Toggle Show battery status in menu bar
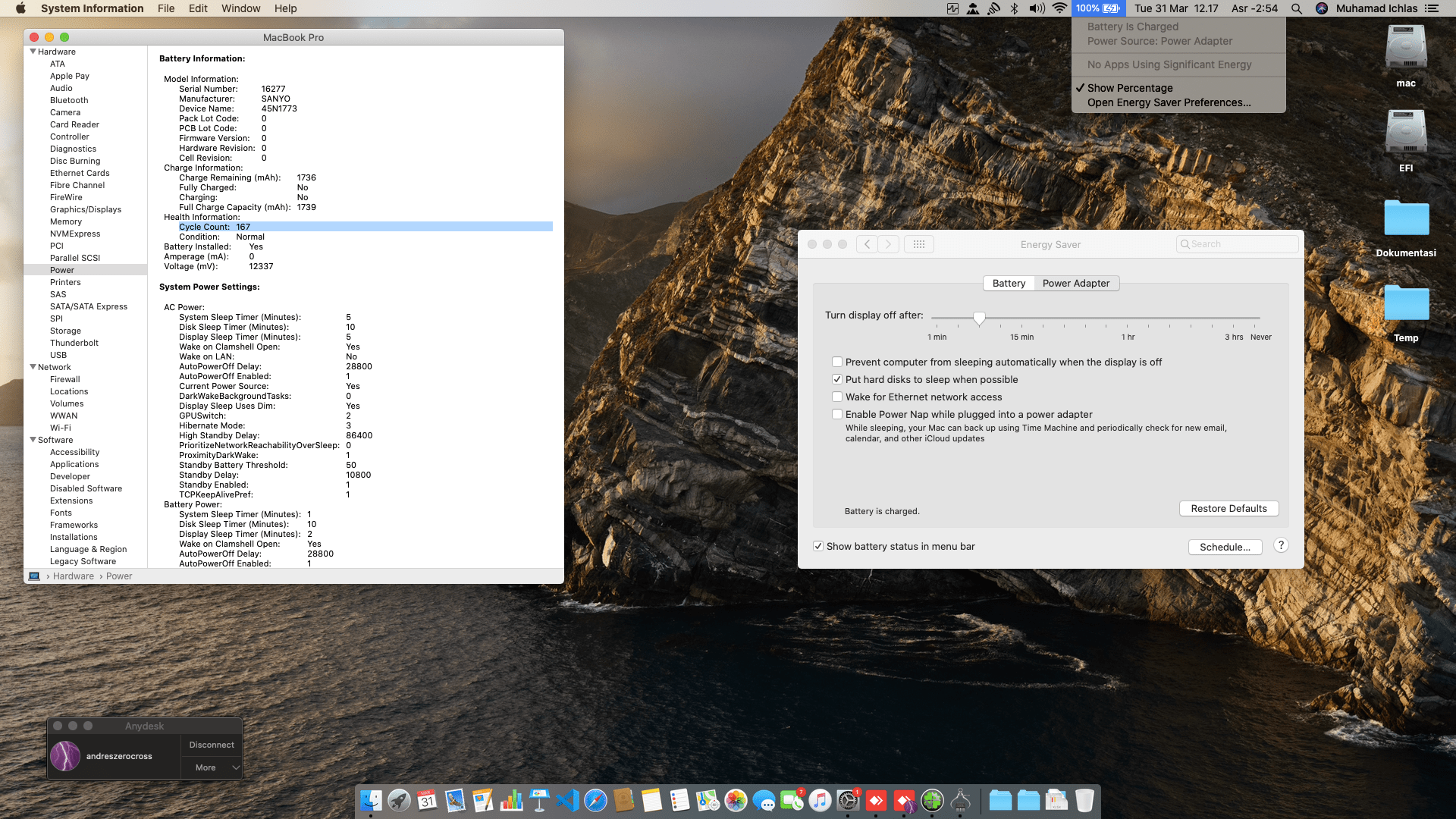The height and width of the screenshot is (819, 1456). 818,546
